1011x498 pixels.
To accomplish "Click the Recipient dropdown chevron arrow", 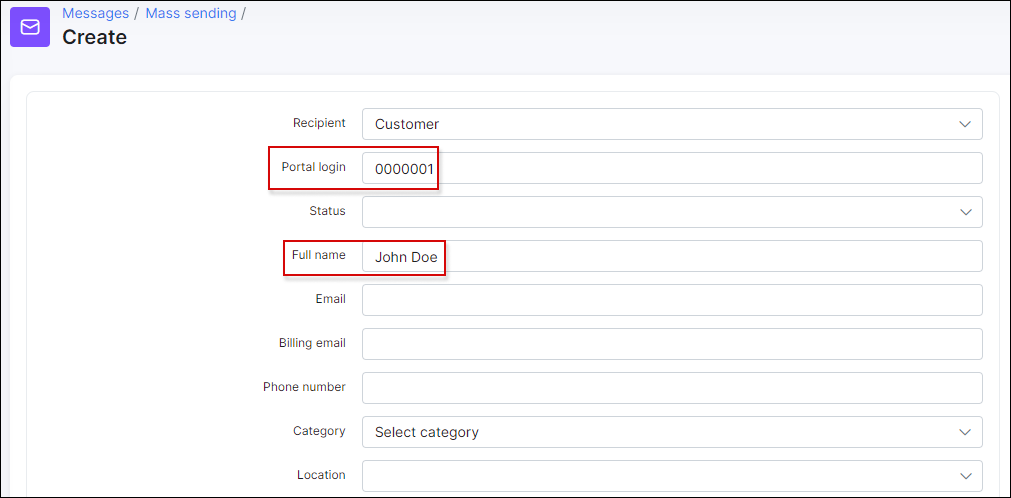I will pos(965,124).
